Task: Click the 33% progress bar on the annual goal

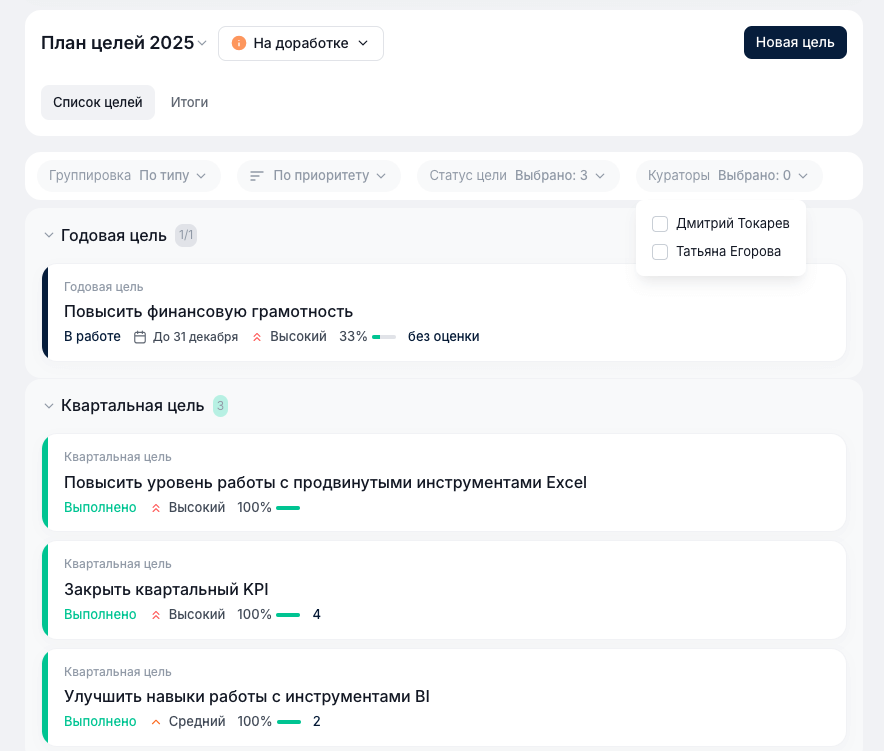Action: (383, 337)
